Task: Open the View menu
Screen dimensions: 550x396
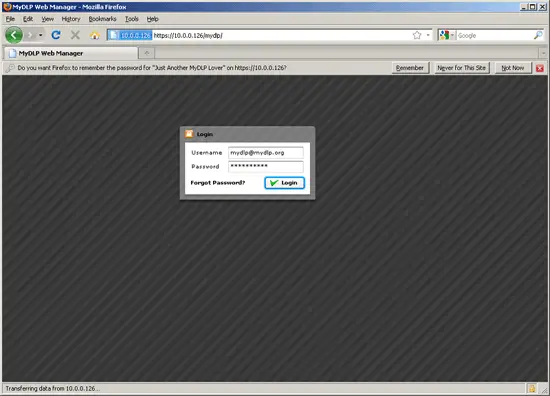Action: tap(47, 19)
